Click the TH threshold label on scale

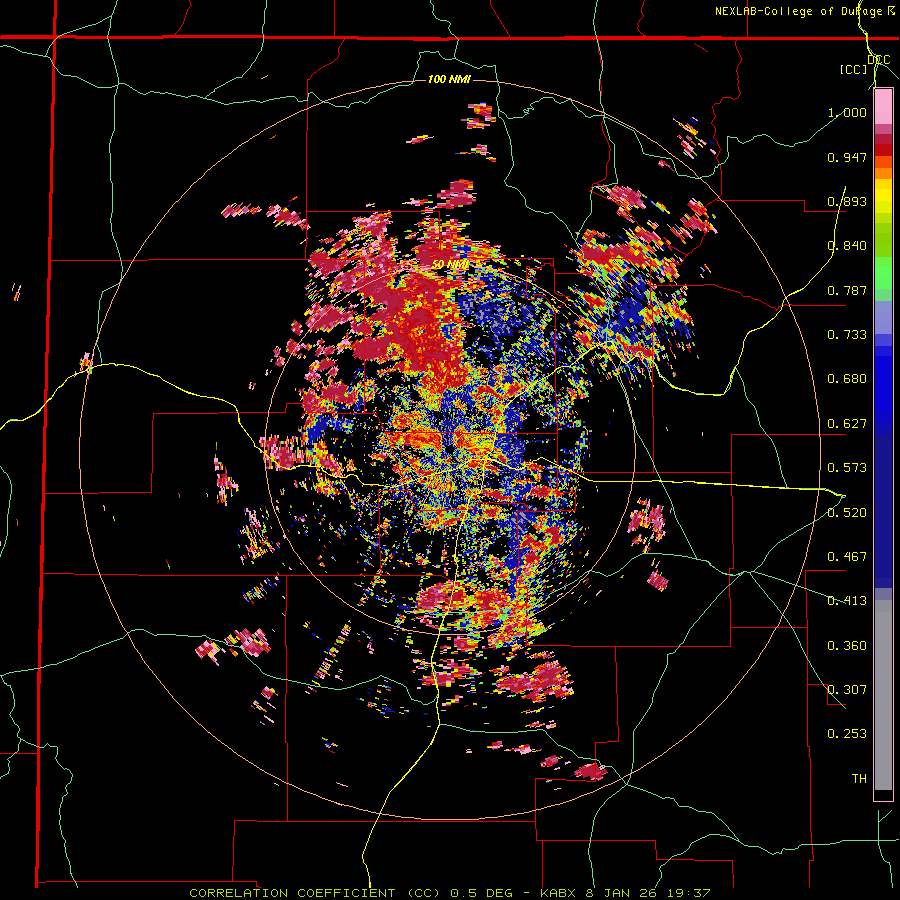coord(859,779)
